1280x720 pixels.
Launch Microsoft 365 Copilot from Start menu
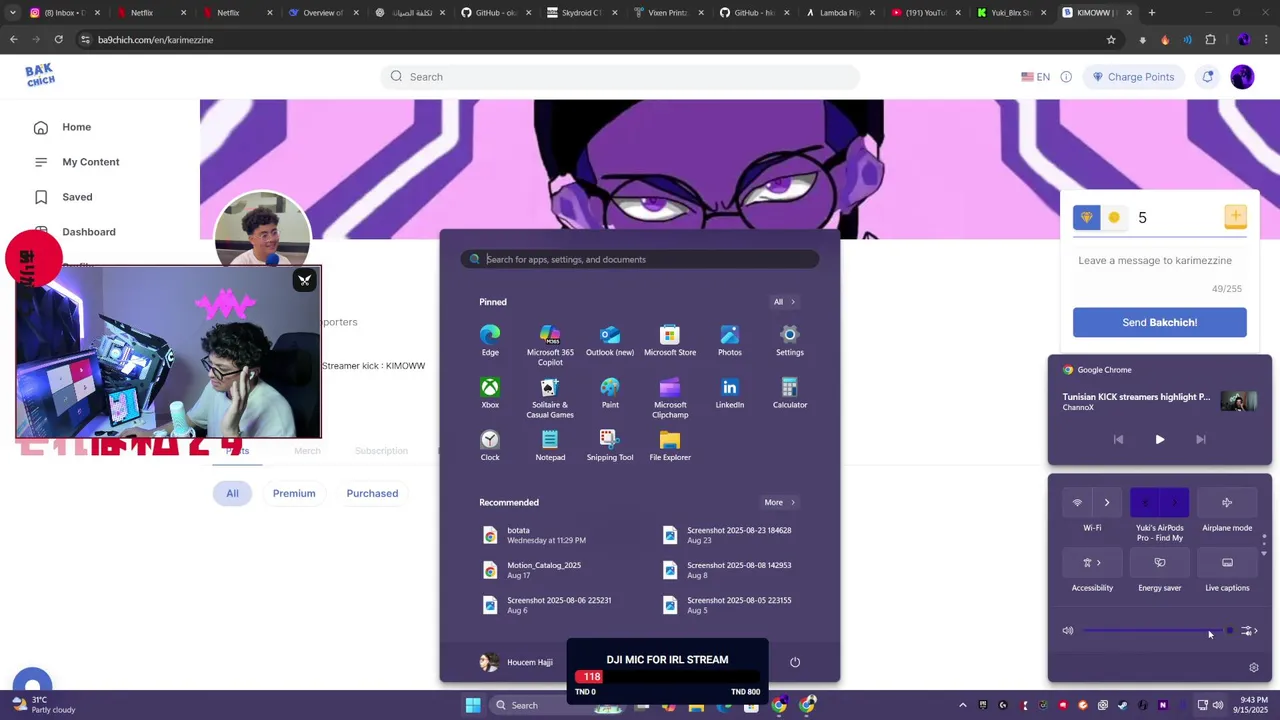[x=550, y=345]
